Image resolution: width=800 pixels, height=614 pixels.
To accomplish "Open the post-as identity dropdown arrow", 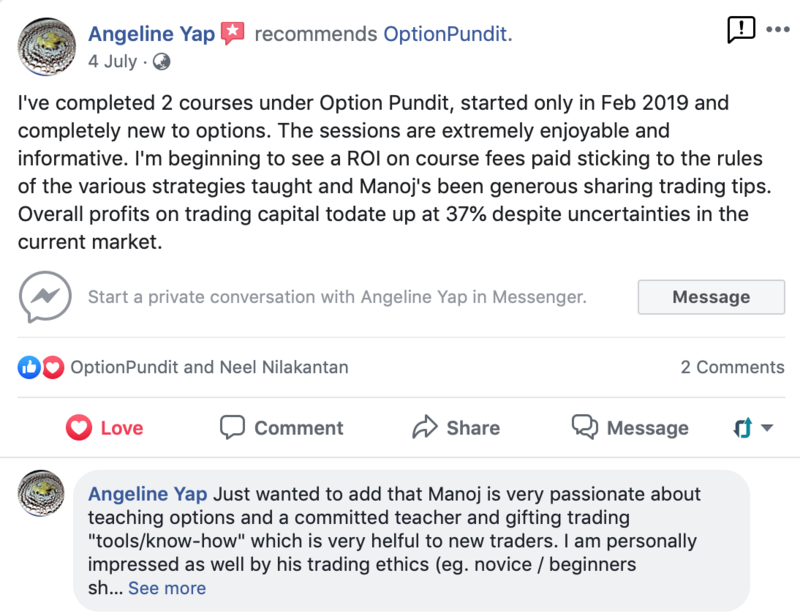I will pyautogui.click(x=767, y=428).
